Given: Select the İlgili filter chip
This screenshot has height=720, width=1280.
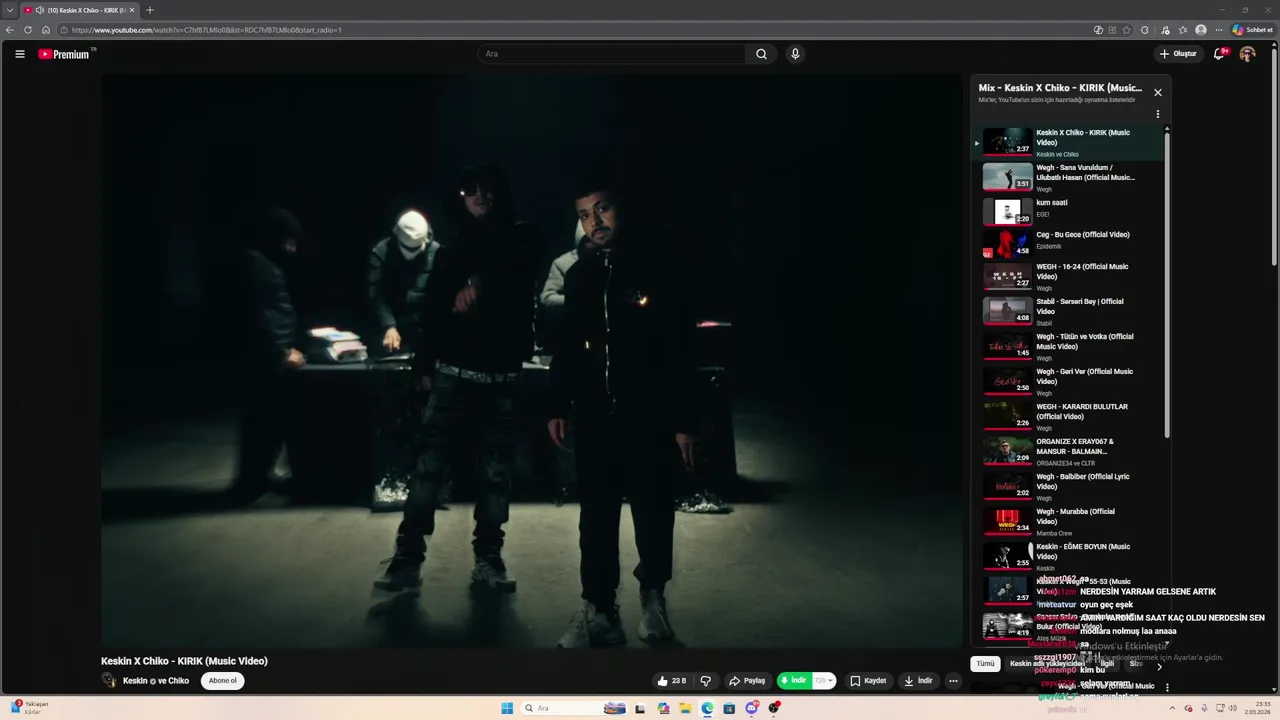Looking at the screenshot, I should pyautogui.click(x=1107, y=664).
